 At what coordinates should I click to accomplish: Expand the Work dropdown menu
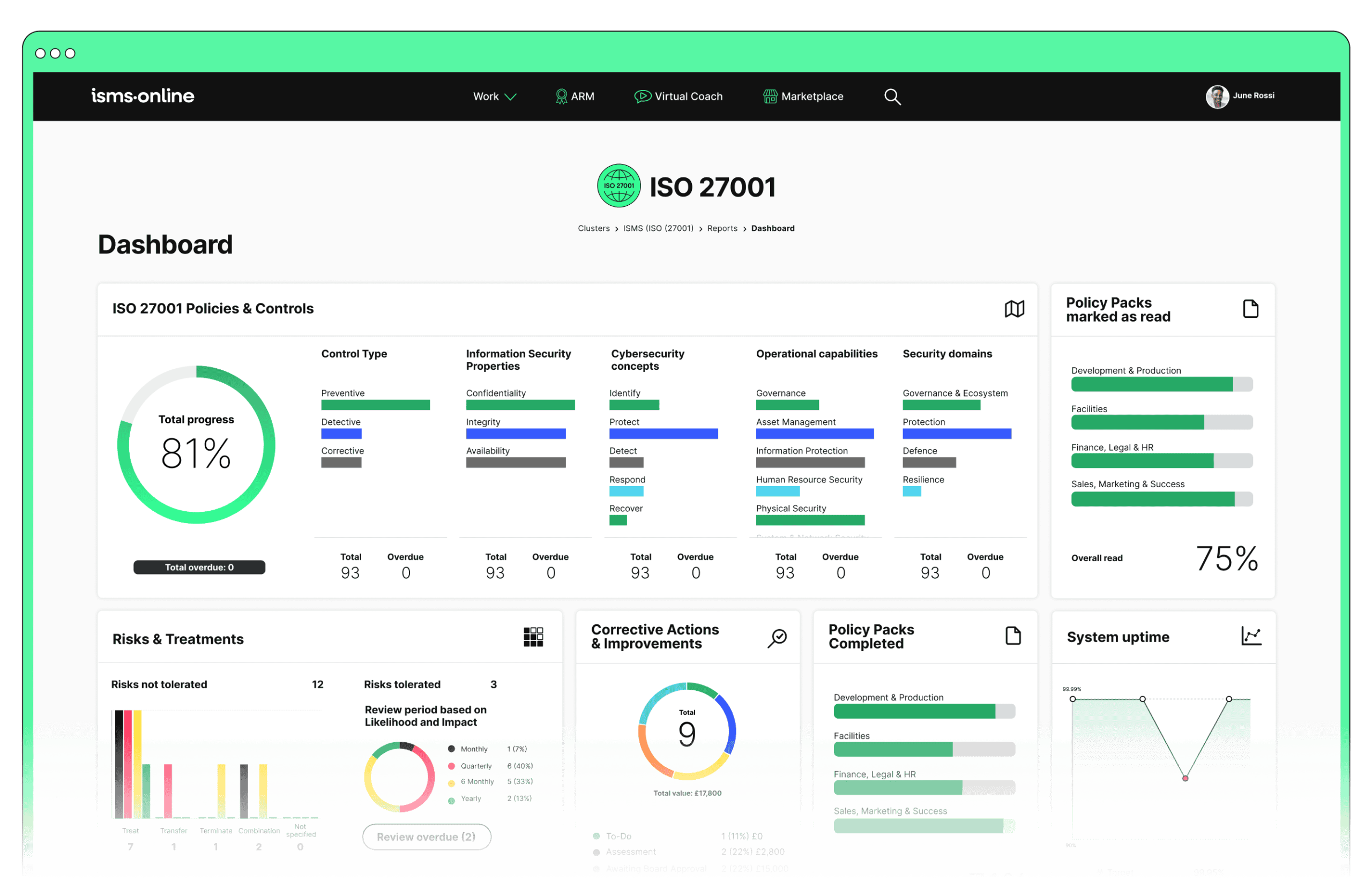[494, 96]
